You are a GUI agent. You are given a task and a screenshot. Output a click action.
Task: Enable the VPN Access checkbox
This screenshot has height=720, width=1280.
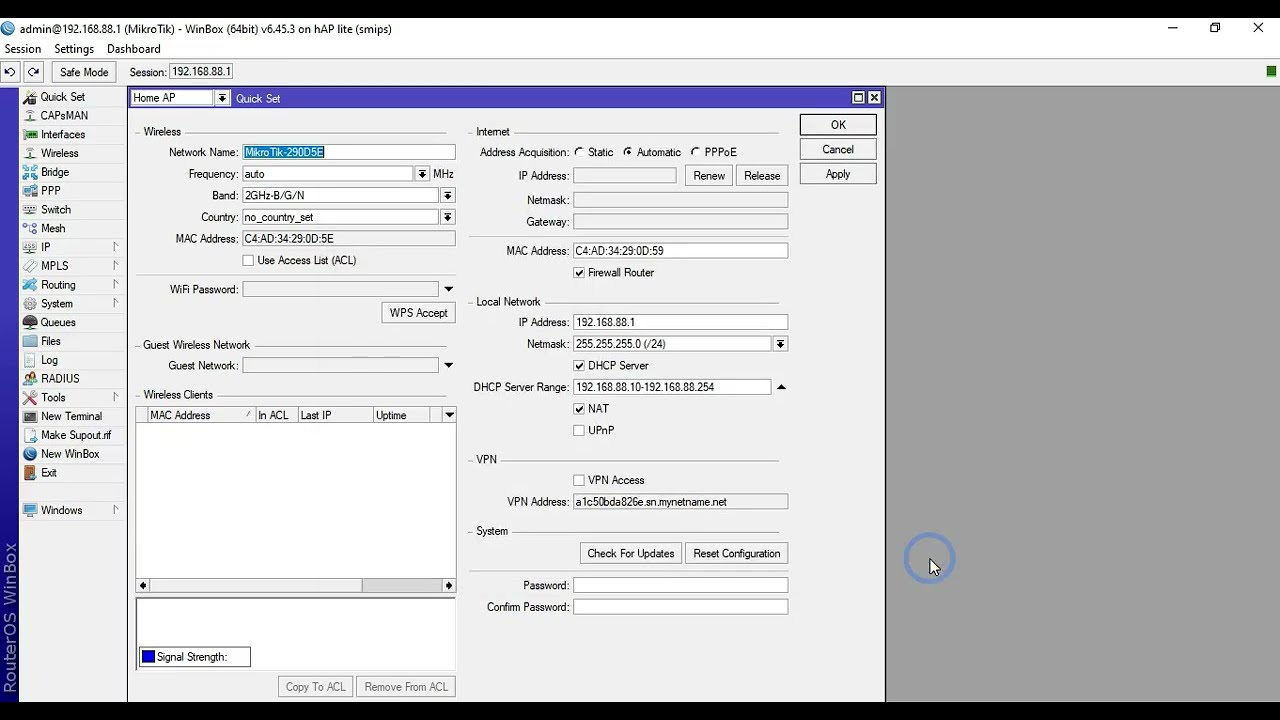tap(579, 480)
